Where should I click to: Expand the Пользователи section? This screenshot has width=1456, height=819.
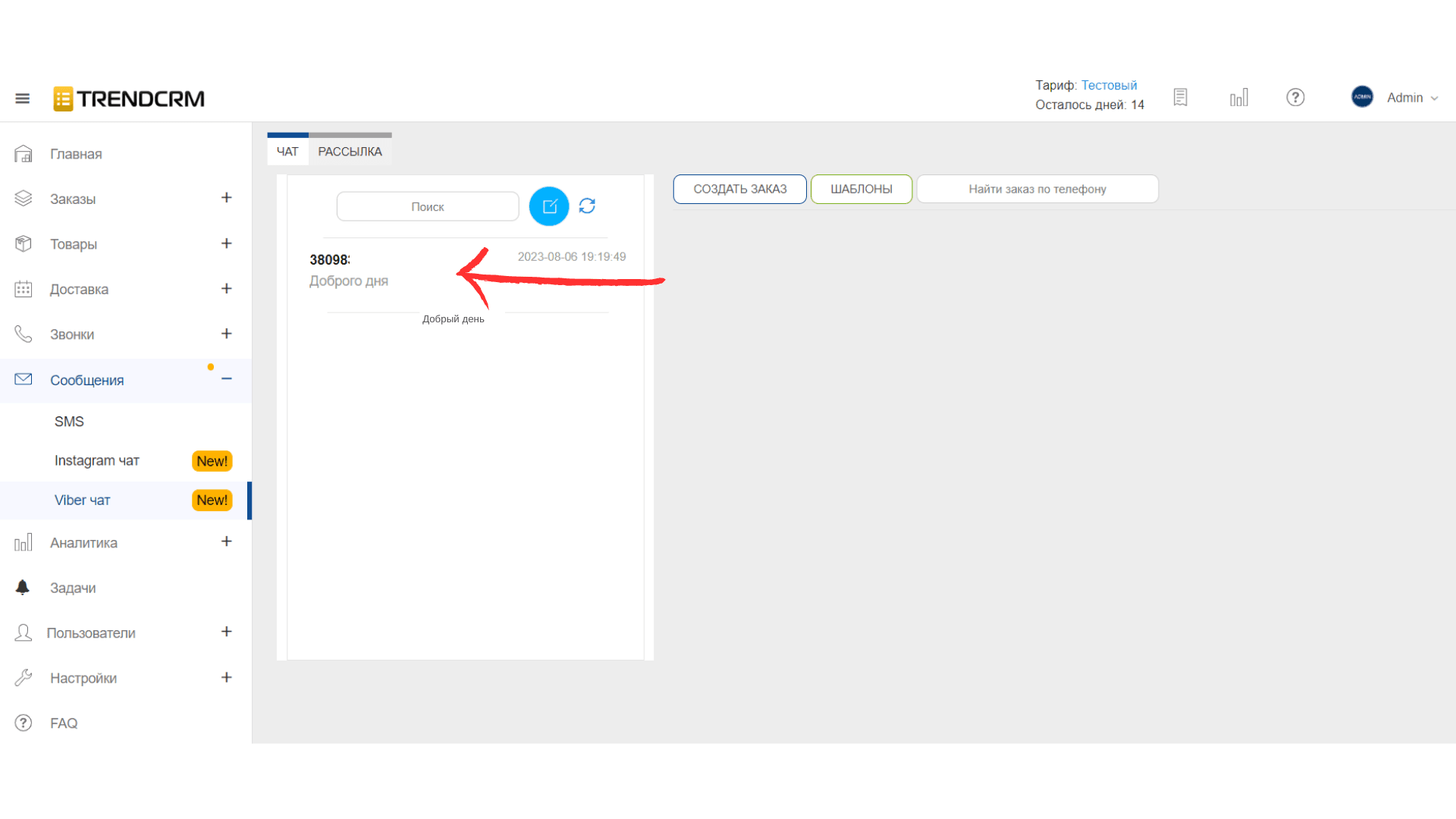pyautogui.click(x=226, y=632)
